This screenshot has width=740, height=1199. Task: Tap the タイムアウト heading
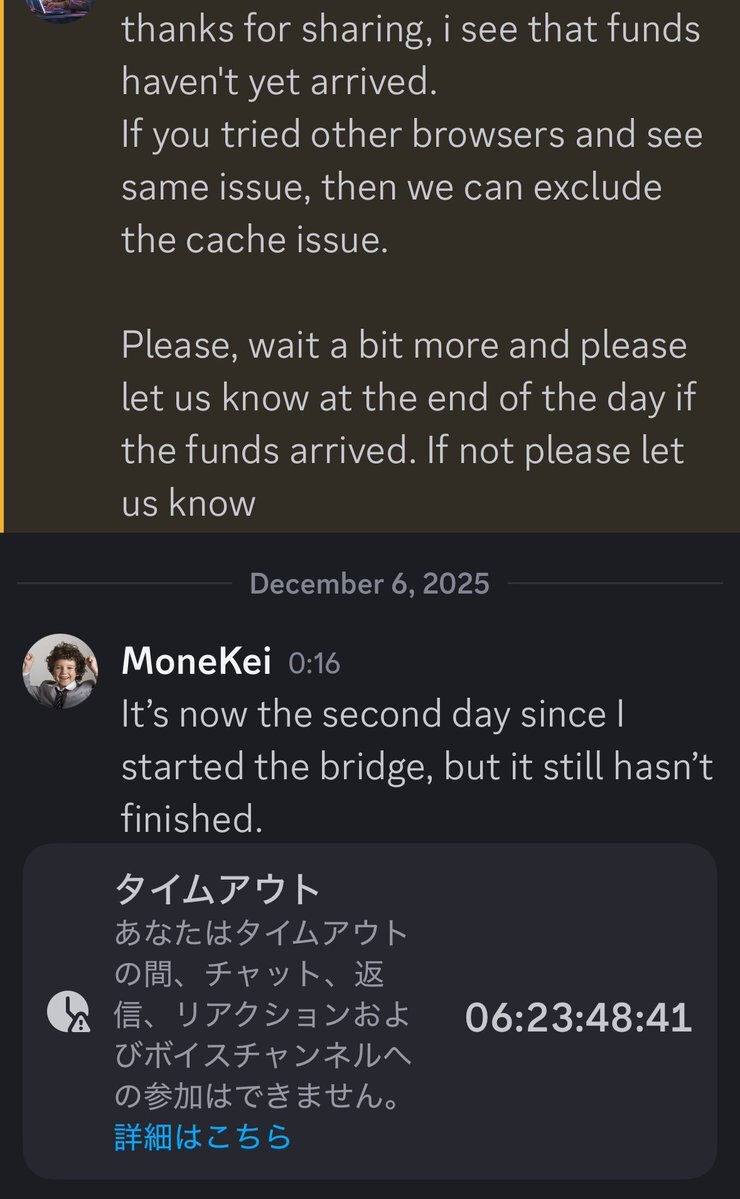click(x=218, y=888)
